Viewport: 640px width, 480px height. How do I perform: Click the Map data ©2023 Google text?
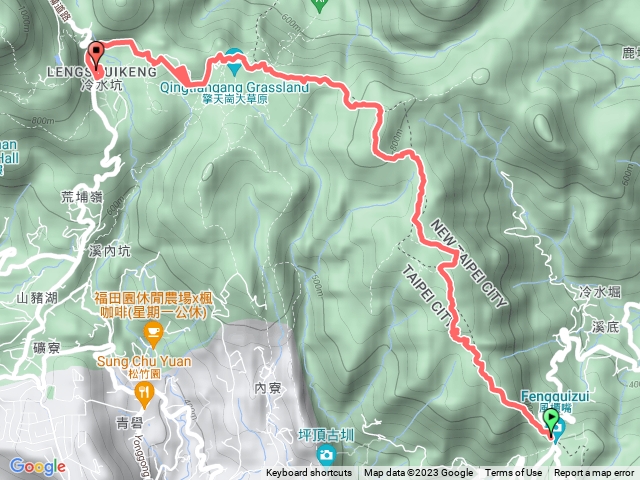tap(418, 473)
